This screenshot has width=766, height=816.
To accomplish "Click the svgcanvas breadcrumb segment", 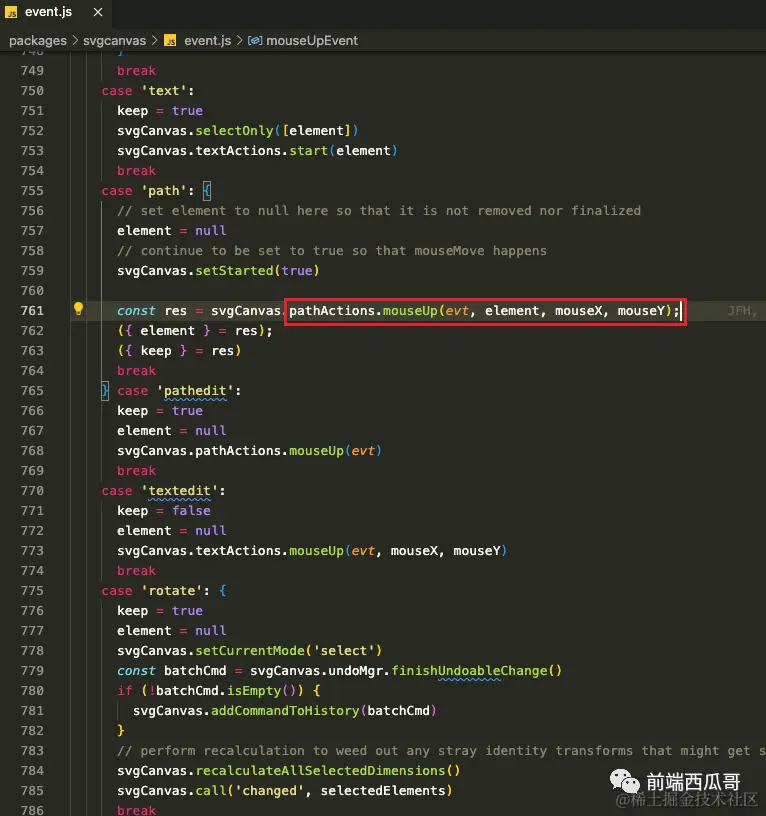I will click(114, 41).
